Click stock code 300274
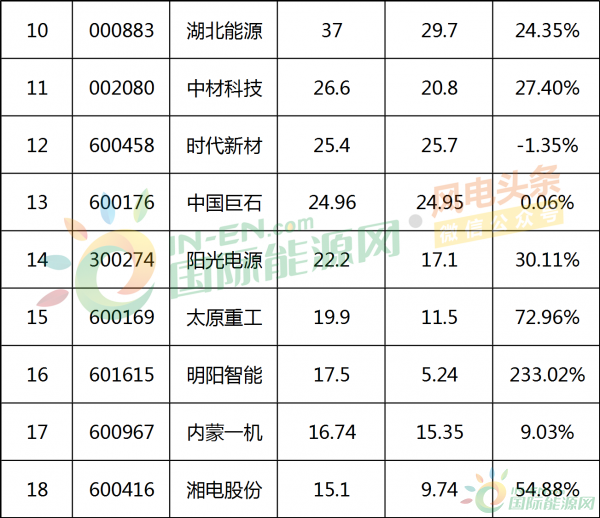The image size is (600, 518). pyautogui.click(x=121, y=260)
